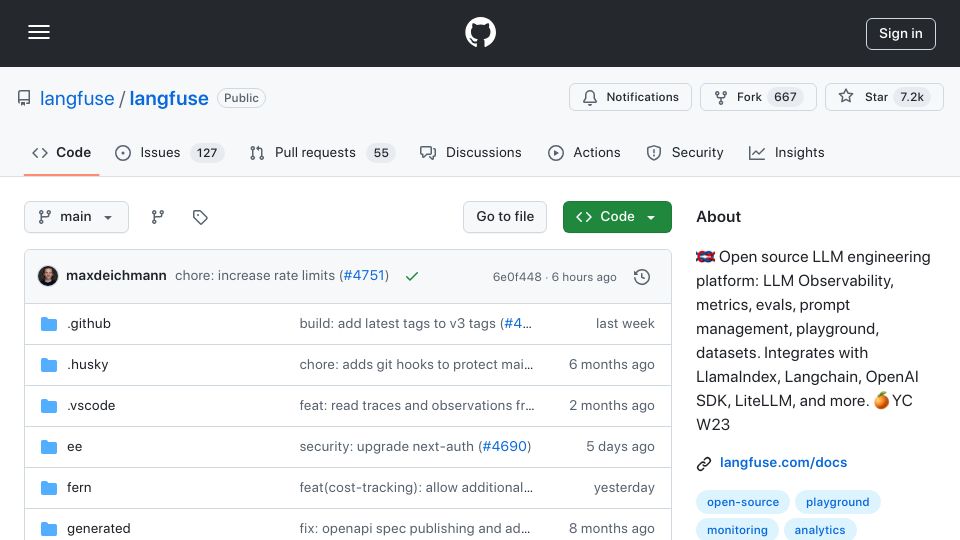This screenshot has height=540, width=960.
Task: Click the analytics topic tag
Action: (820, 530)
